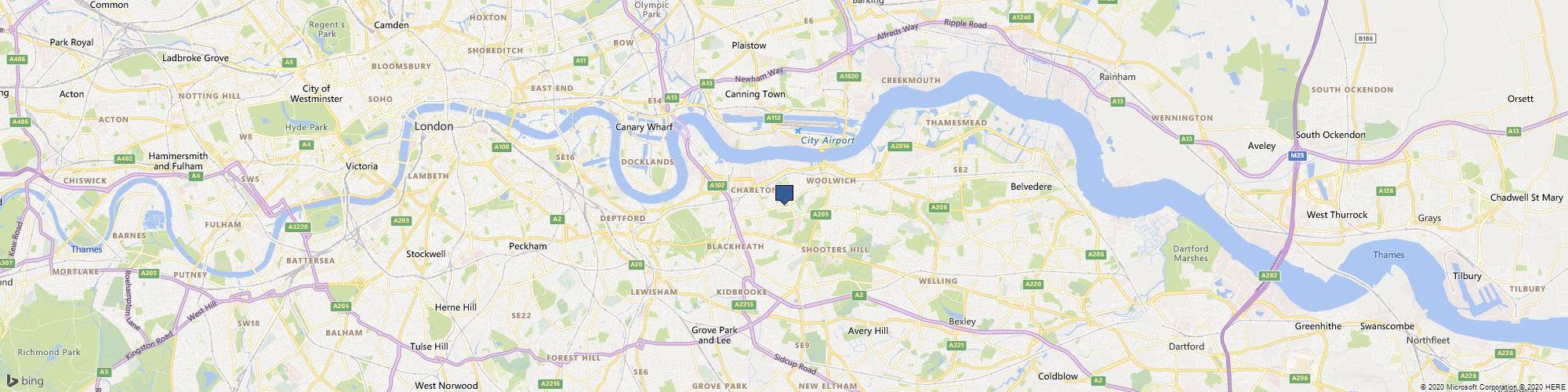The height and width of the screenshot is (392, 1568).
Task: Click the Woolwich area label
Action: tap(830, 180)
